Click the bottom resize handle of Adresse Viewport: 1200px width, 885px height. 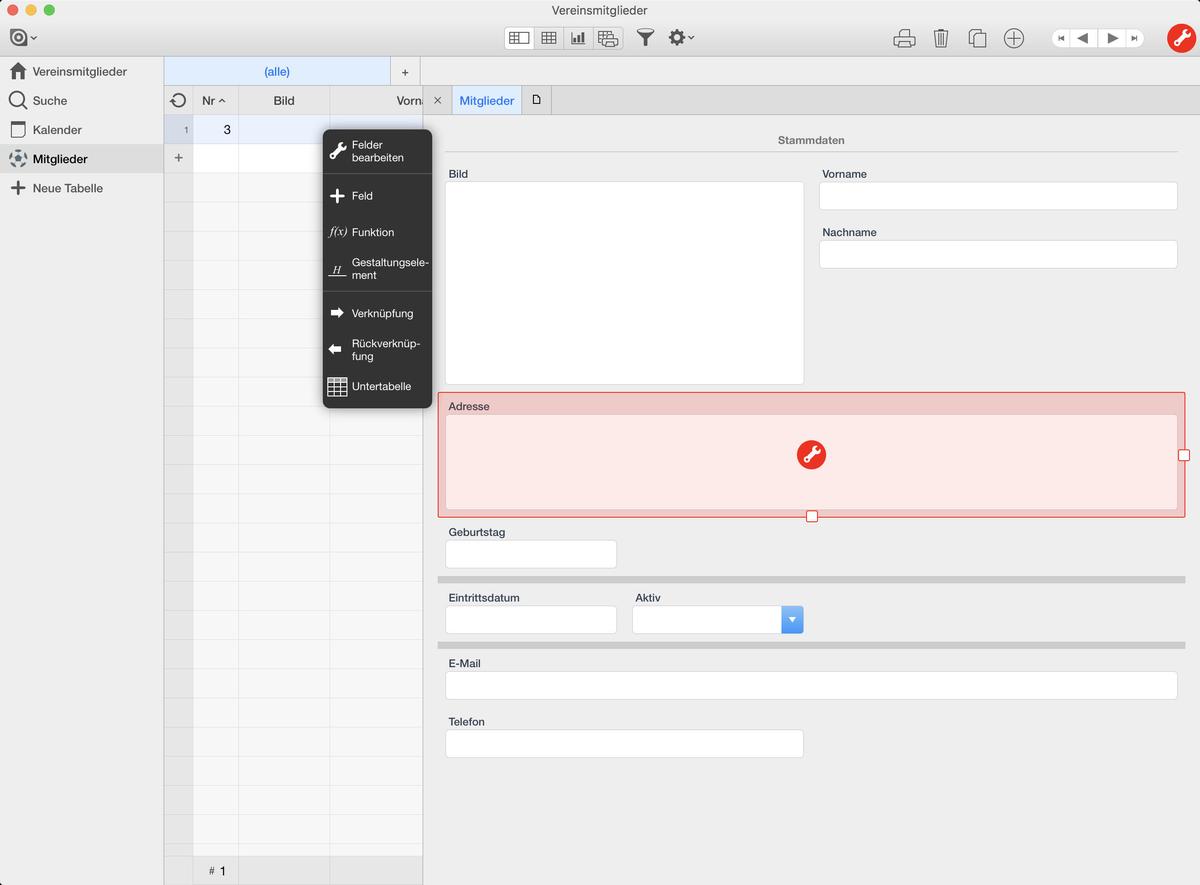812,516
